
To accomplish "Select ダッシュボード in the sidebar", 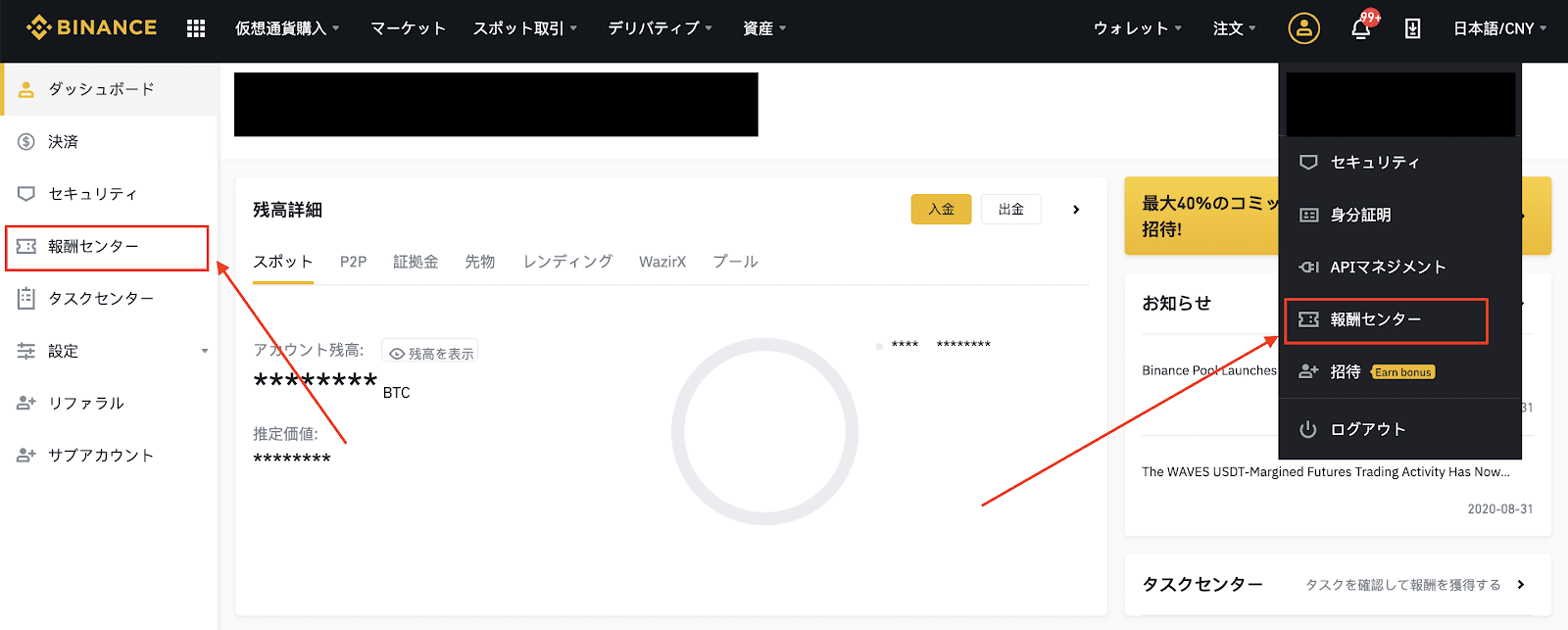I will pyautogui.click(x=109, y=89).
